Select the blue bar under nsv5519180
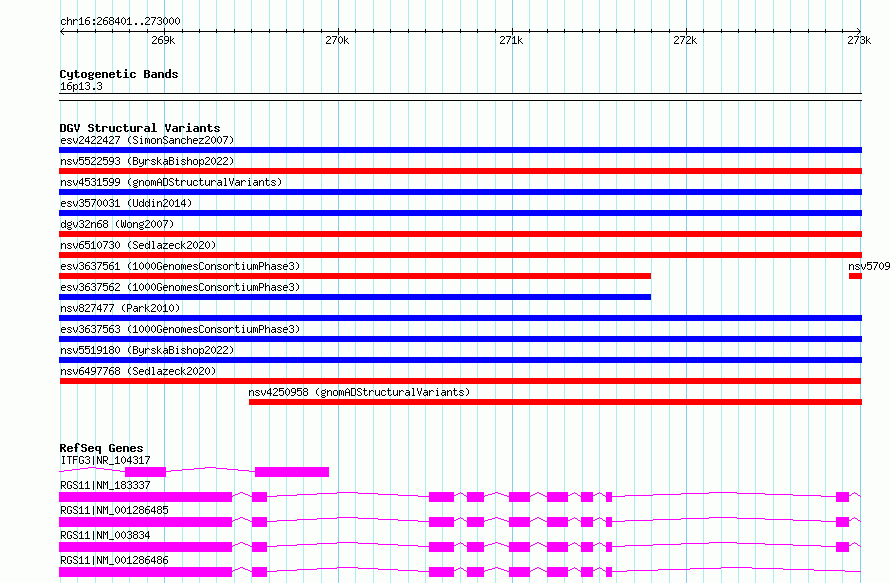Screen dimensions: 890x583 460,360
